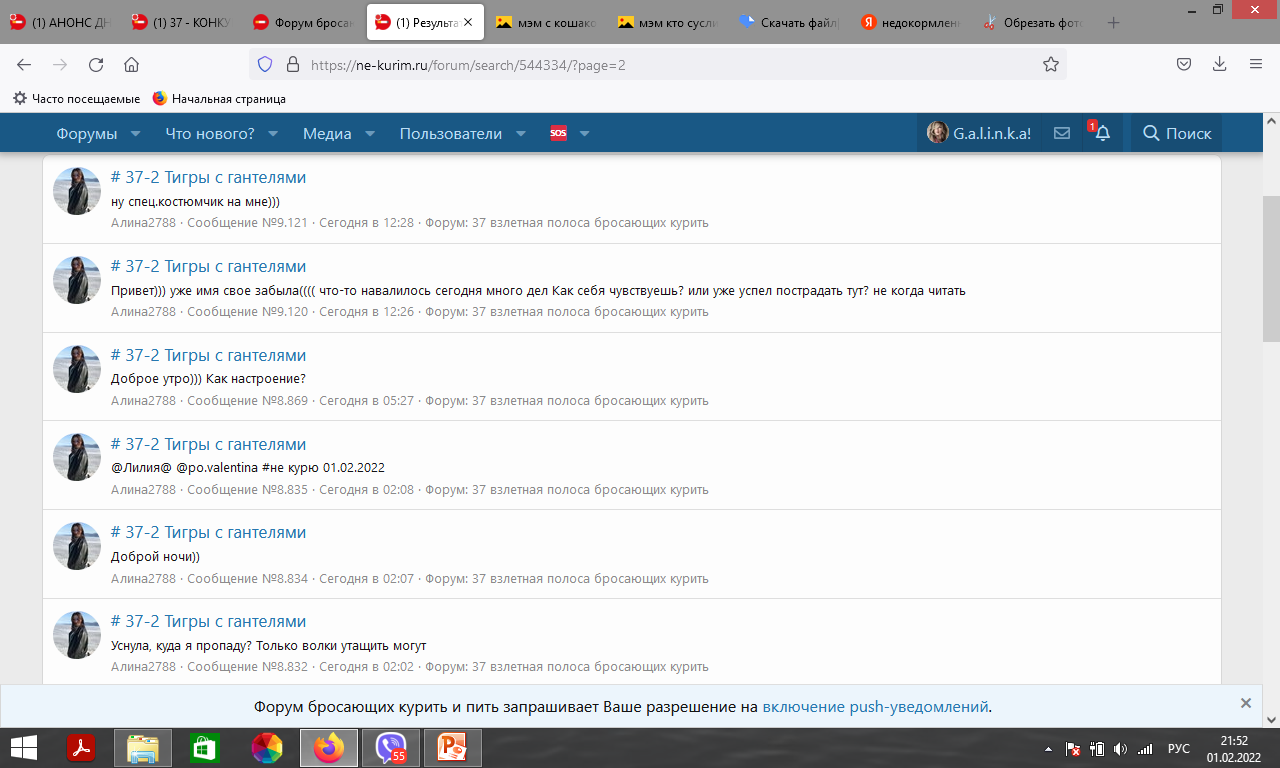Expand the dropdown arrow beside SOS
Screen dimensions: 1280x768
(x=585, y=133)
